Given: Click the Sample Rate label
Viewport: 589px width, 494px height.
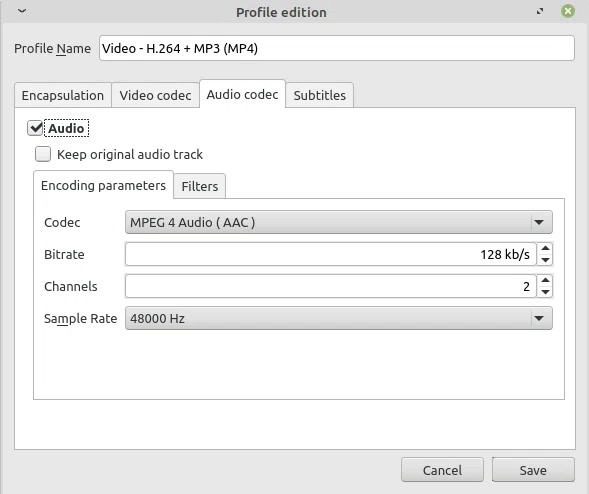Looking at the screenshot, I should pos(80,319).
